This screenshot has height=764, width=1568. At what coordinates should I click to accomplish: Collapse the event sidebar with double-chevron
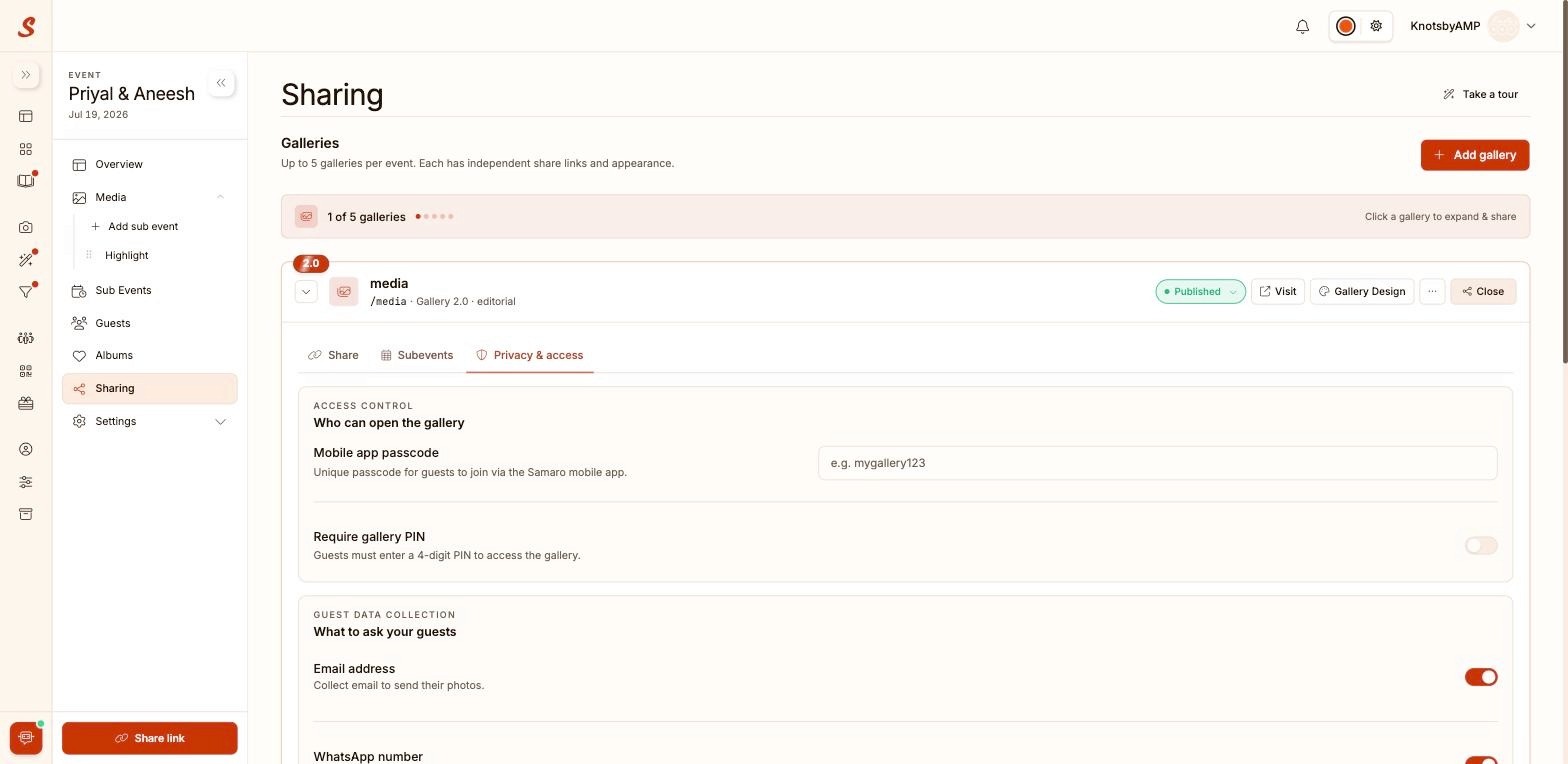coord(221,83)
